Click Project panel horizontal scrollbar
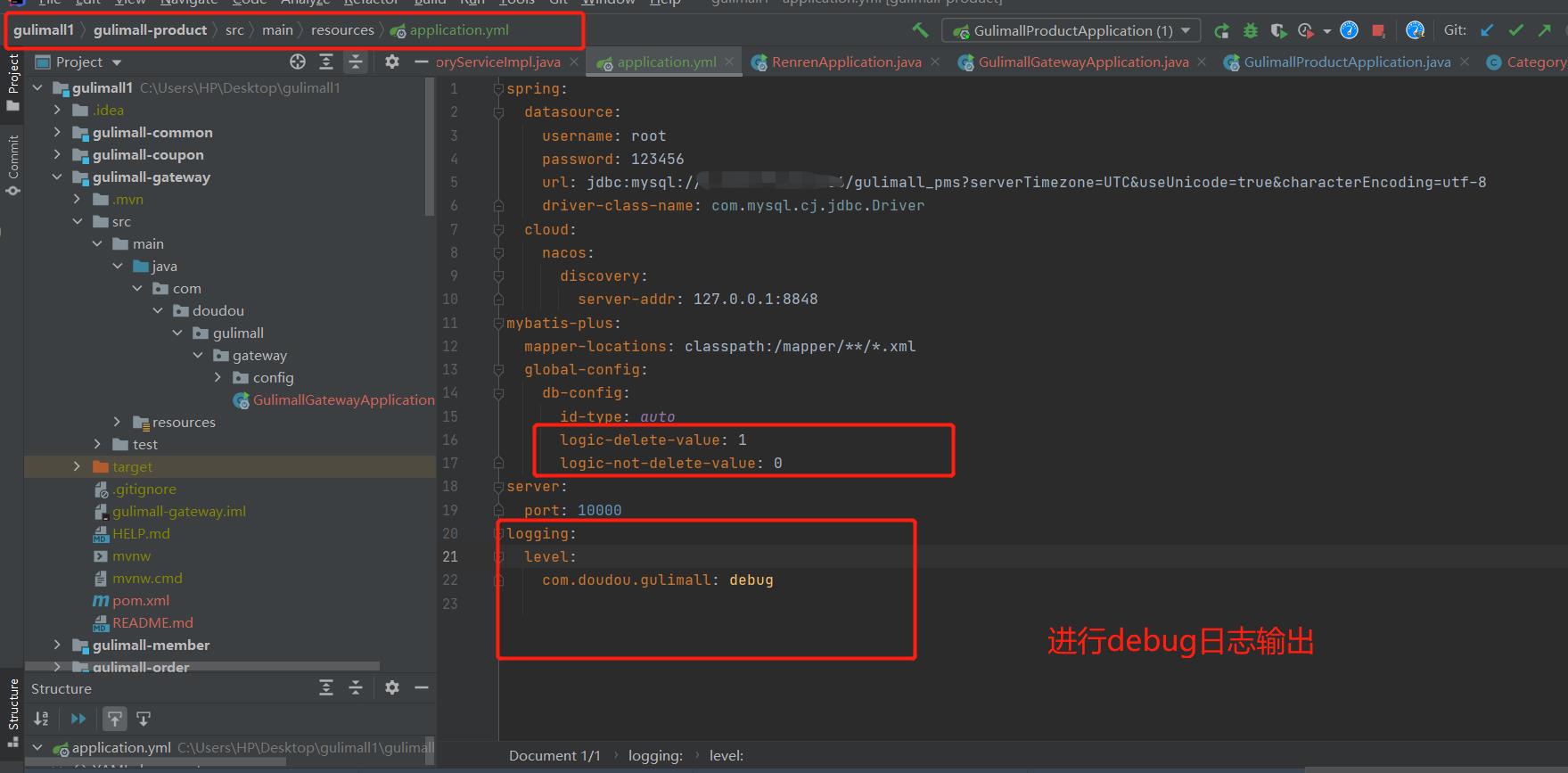Screen dimensions: 1568x773 tap(202, 666)
